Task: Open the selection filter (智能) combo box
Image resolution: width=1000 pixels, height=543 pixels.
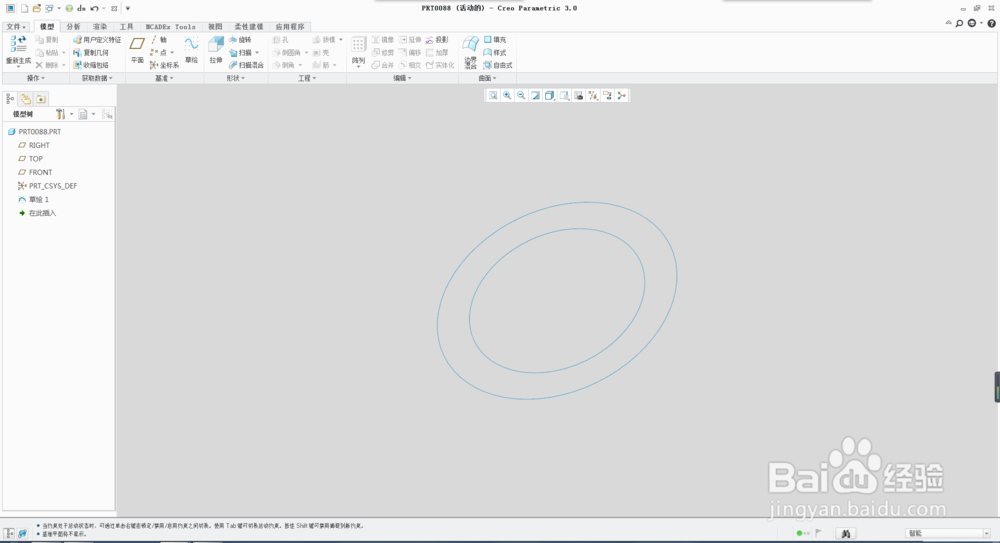Action: pos(948,533)
